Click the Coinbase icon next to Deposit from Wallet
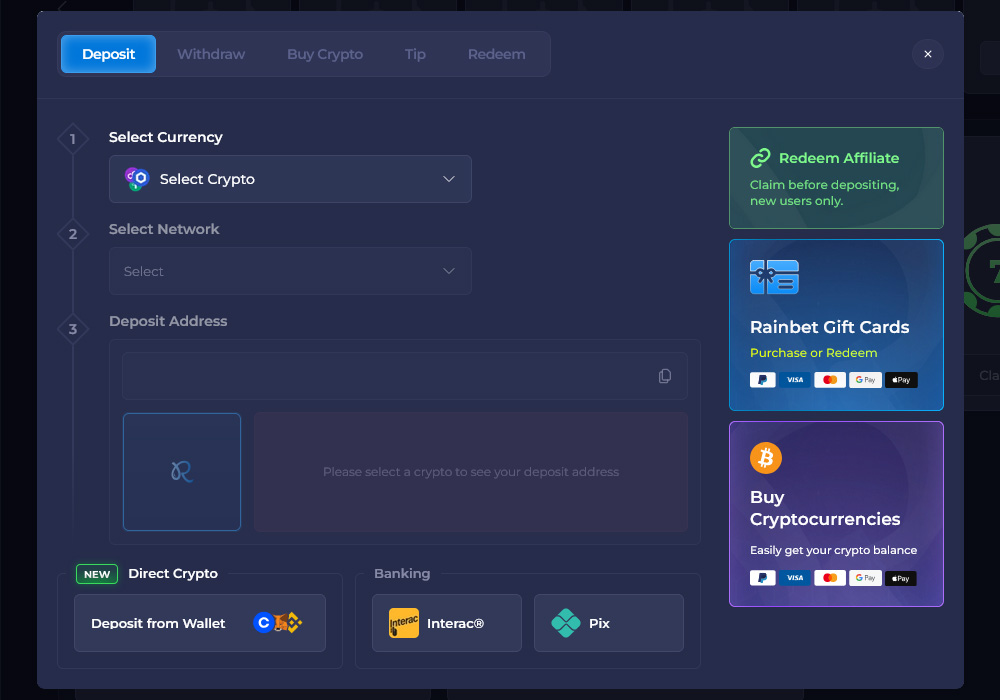 [x=264, y=622]
